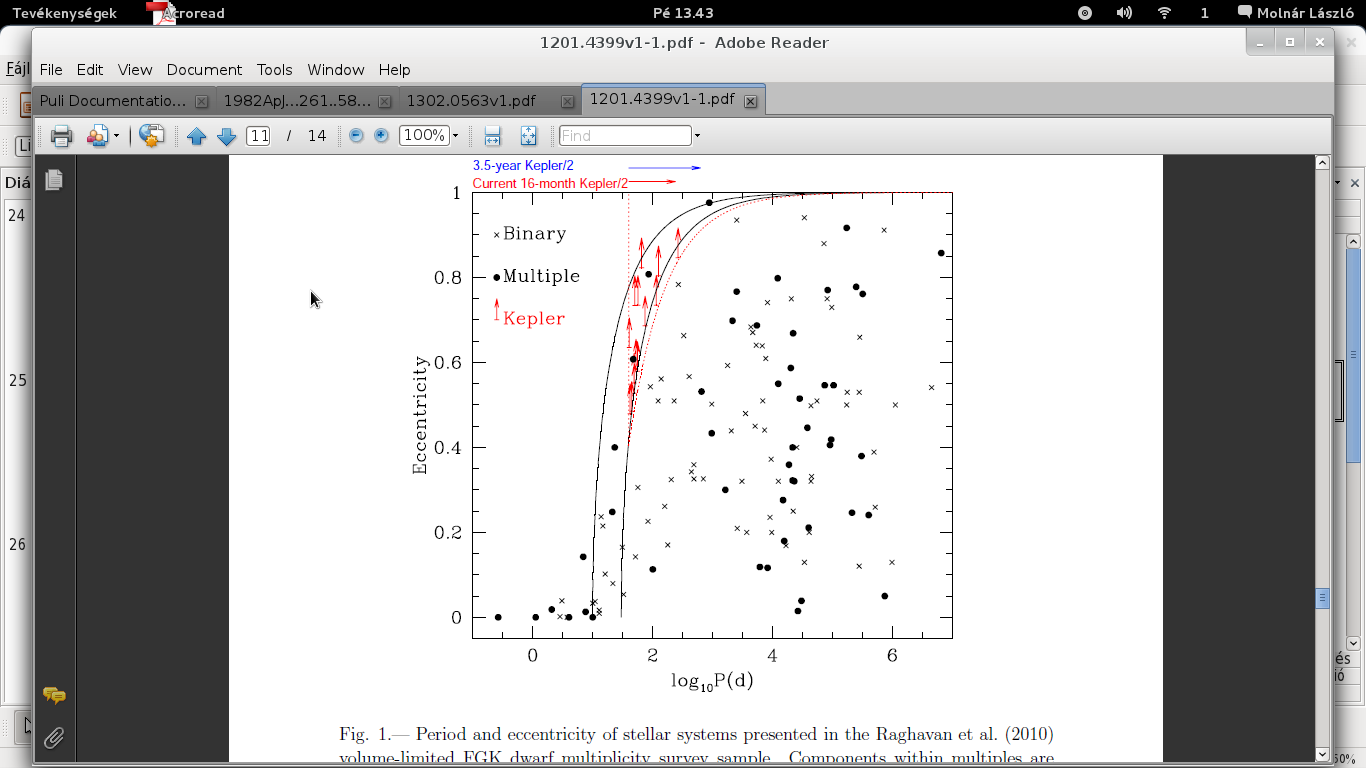This screenshot has width=1366, height=768.
Task: Zoom out with minus button
Action: (356, 135)
